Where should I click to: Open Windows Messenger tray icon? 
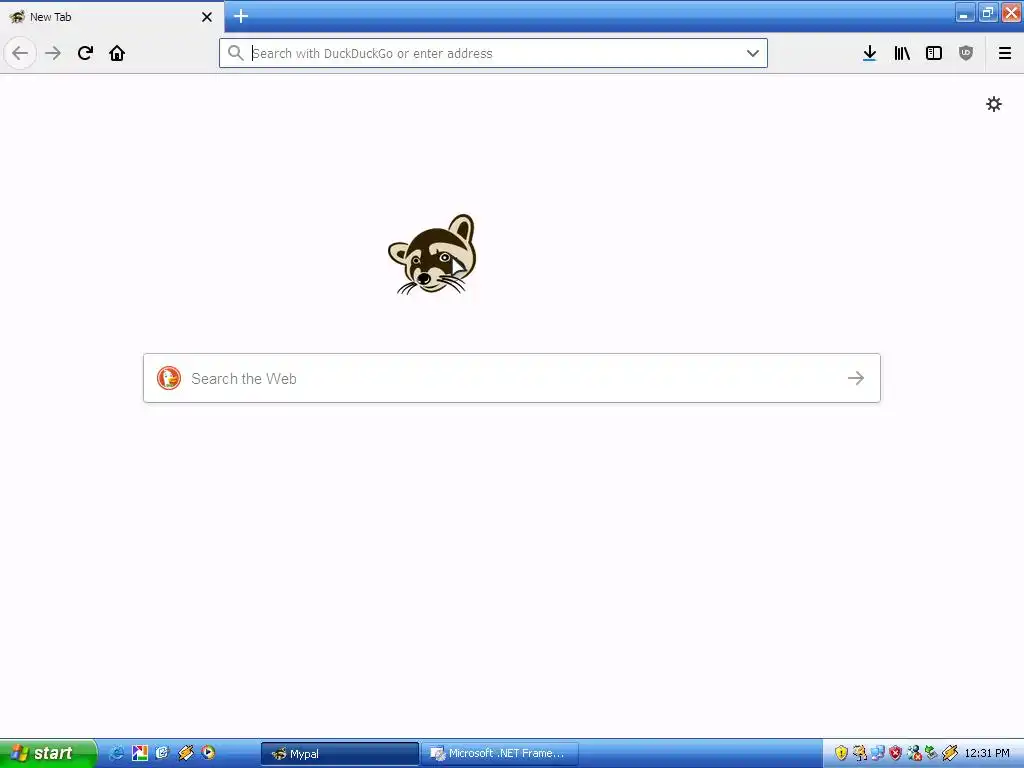(x=914, y=753)
